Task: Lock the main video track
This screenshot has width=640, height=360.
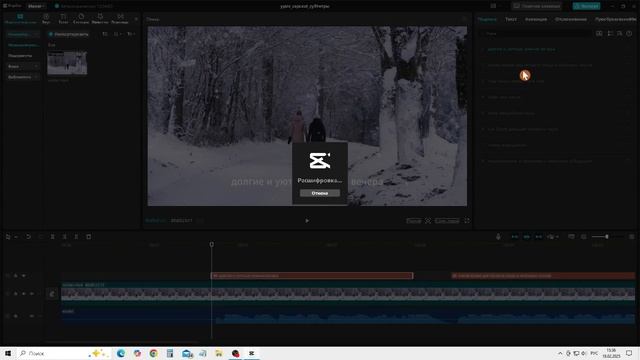Action: (x=16, y=293)
